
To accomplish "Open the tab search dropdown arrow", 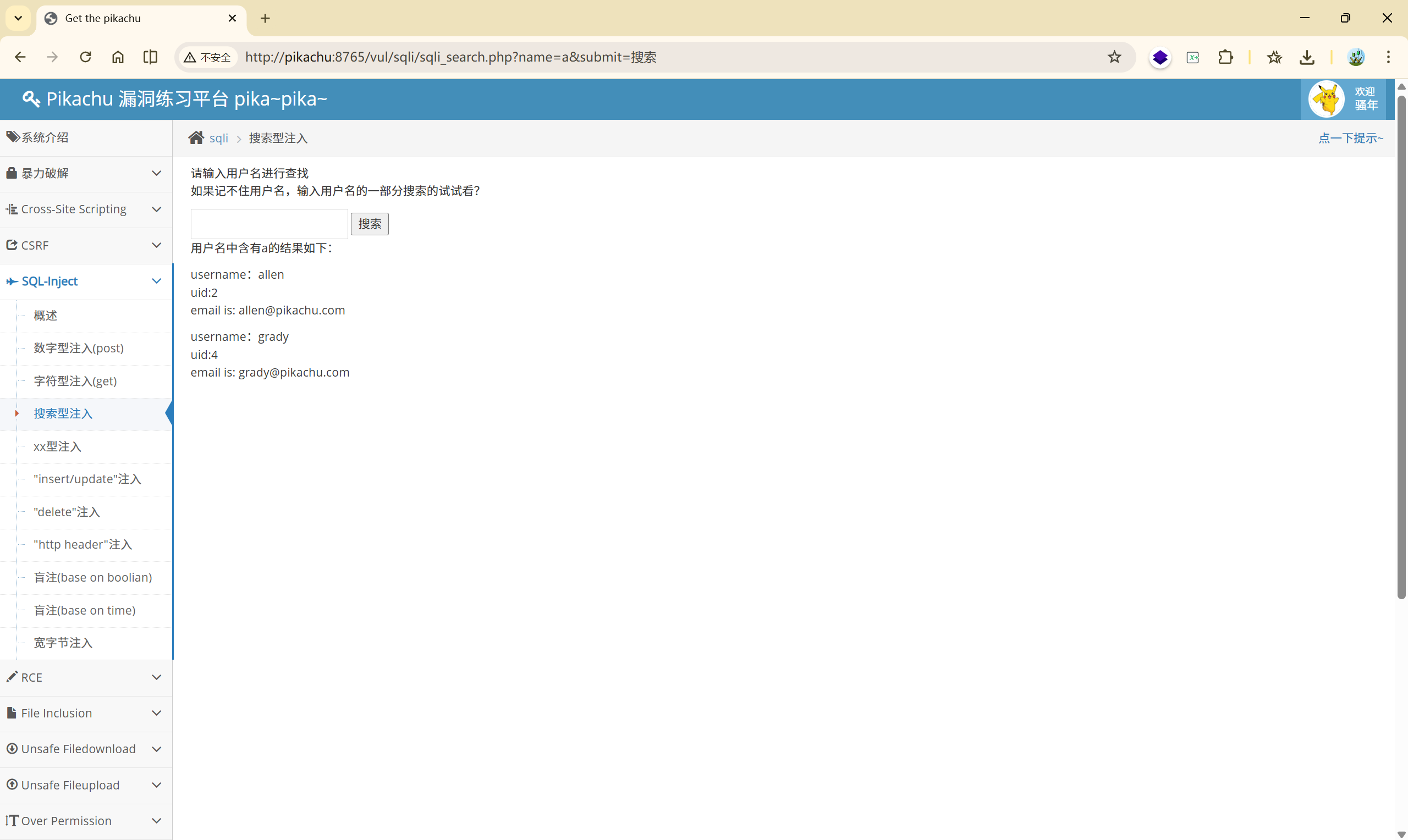I will coord(18,18).
